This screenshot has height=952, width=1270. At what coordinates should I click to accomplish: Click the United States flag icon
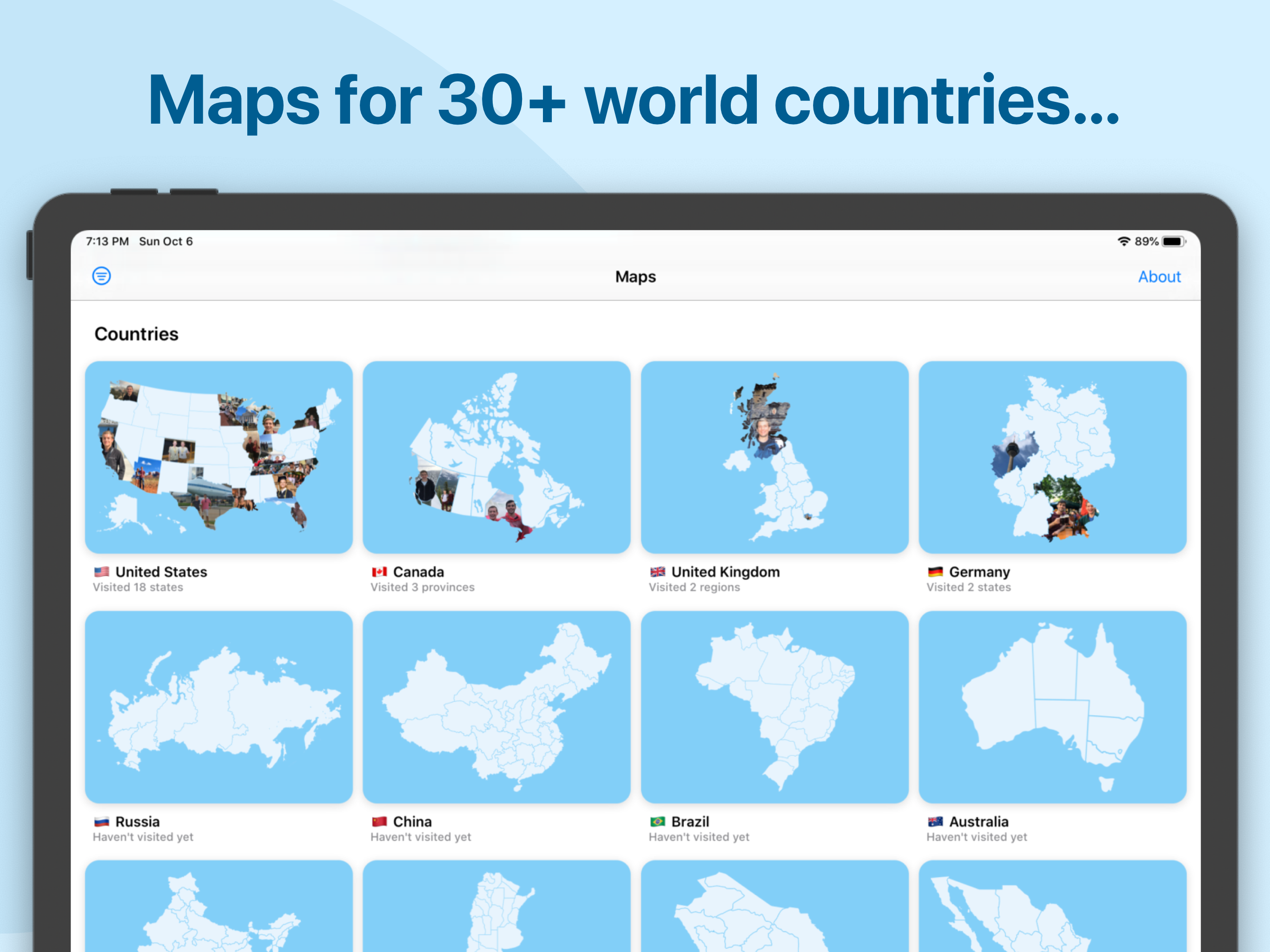tap(102, 572)
